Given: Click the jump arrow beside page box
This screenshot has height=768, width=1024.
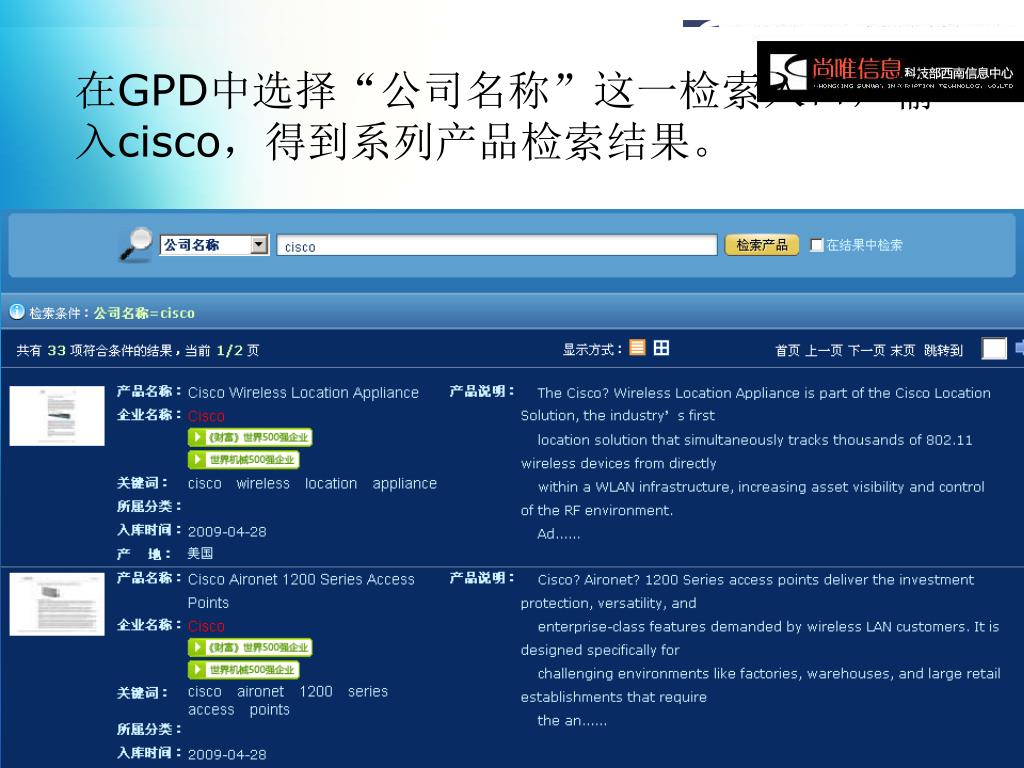Looking at the screenshot, I should 1019,348.
